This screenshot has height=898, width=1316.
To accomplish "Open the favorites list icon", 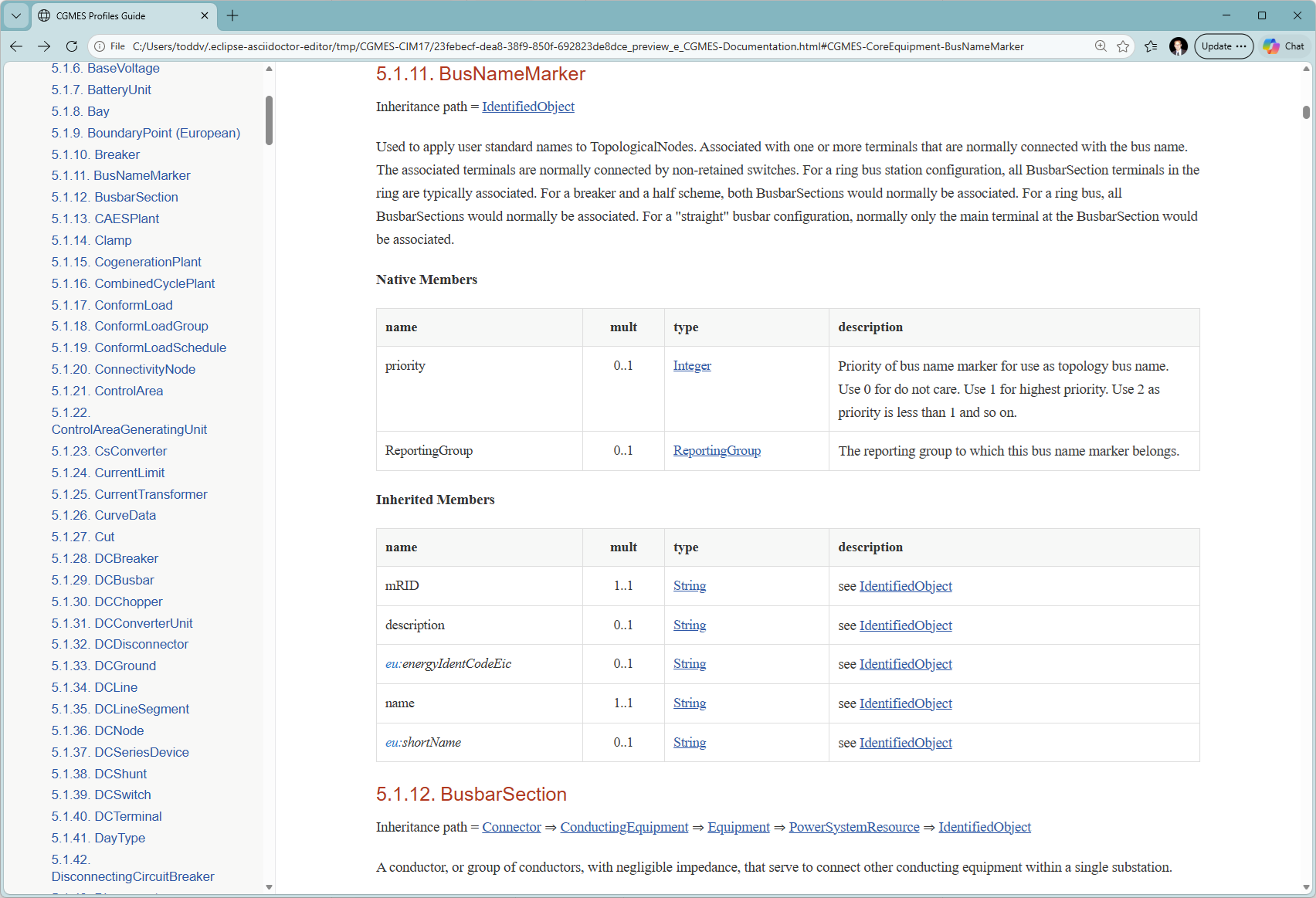I will [x=1151, y=46].
